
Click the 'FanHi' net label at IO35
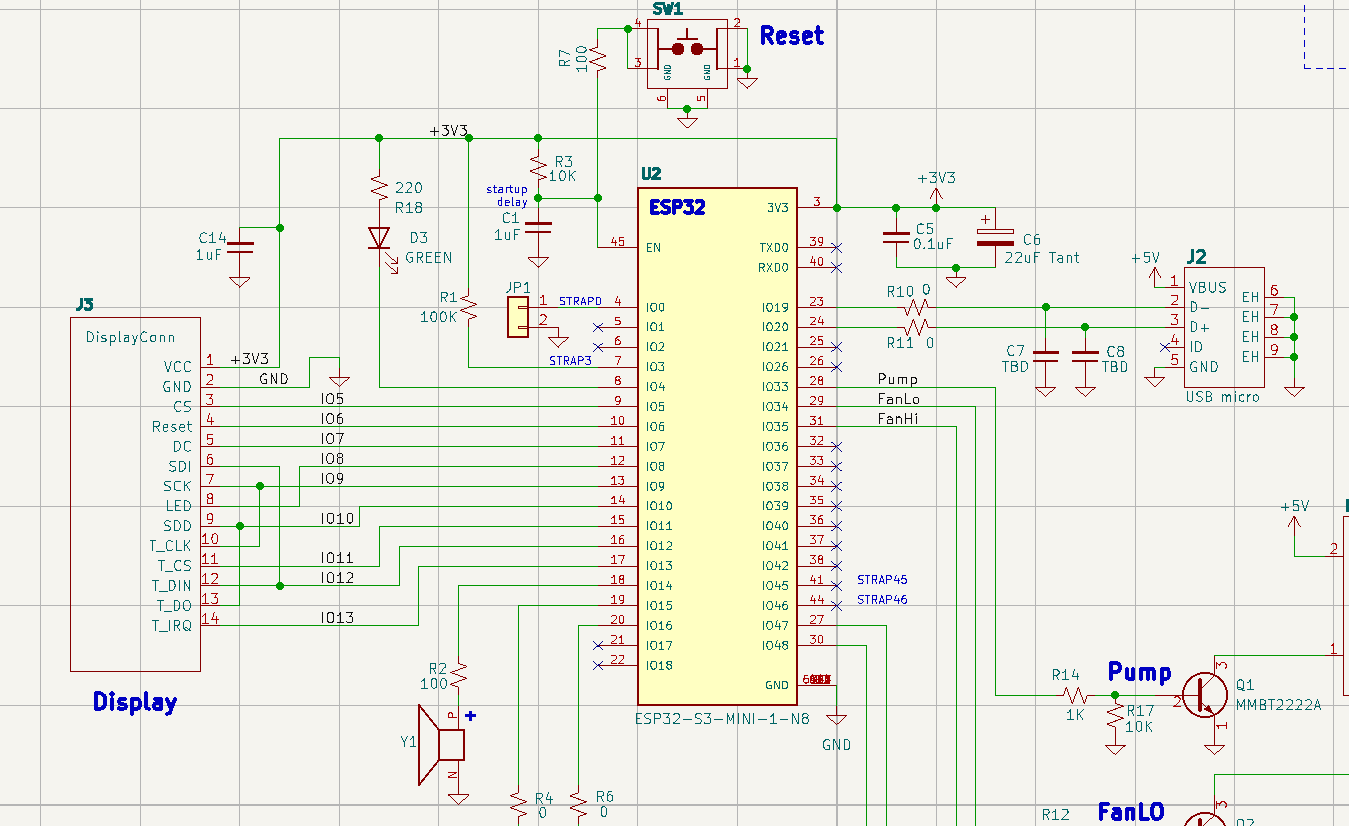tap(898, 420)
